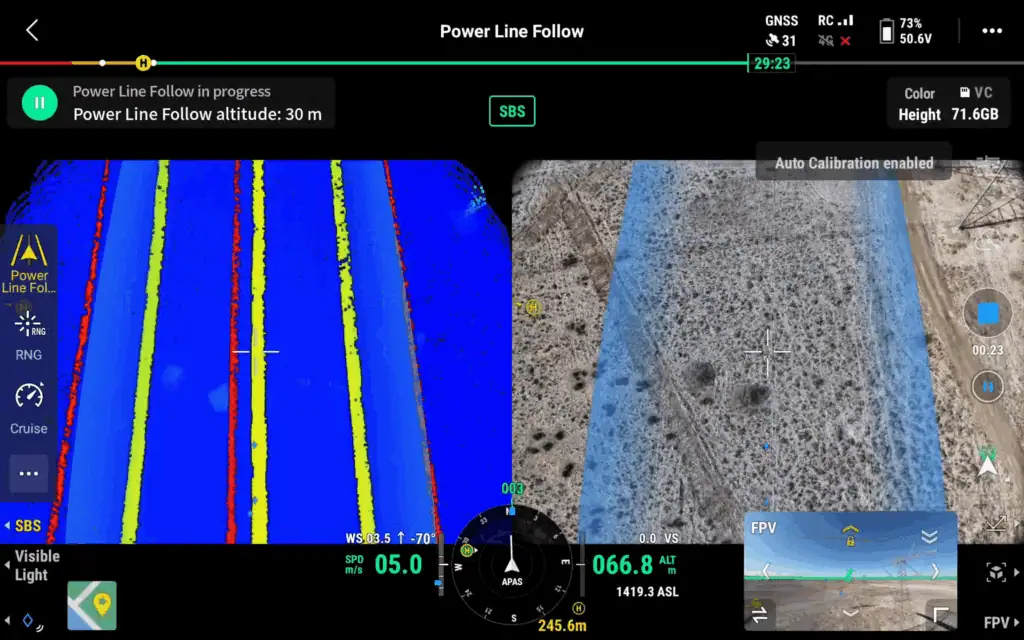
Task: Tap the single down chevron in FPV window
Action: pyautogui.click(x=850, y=613)
